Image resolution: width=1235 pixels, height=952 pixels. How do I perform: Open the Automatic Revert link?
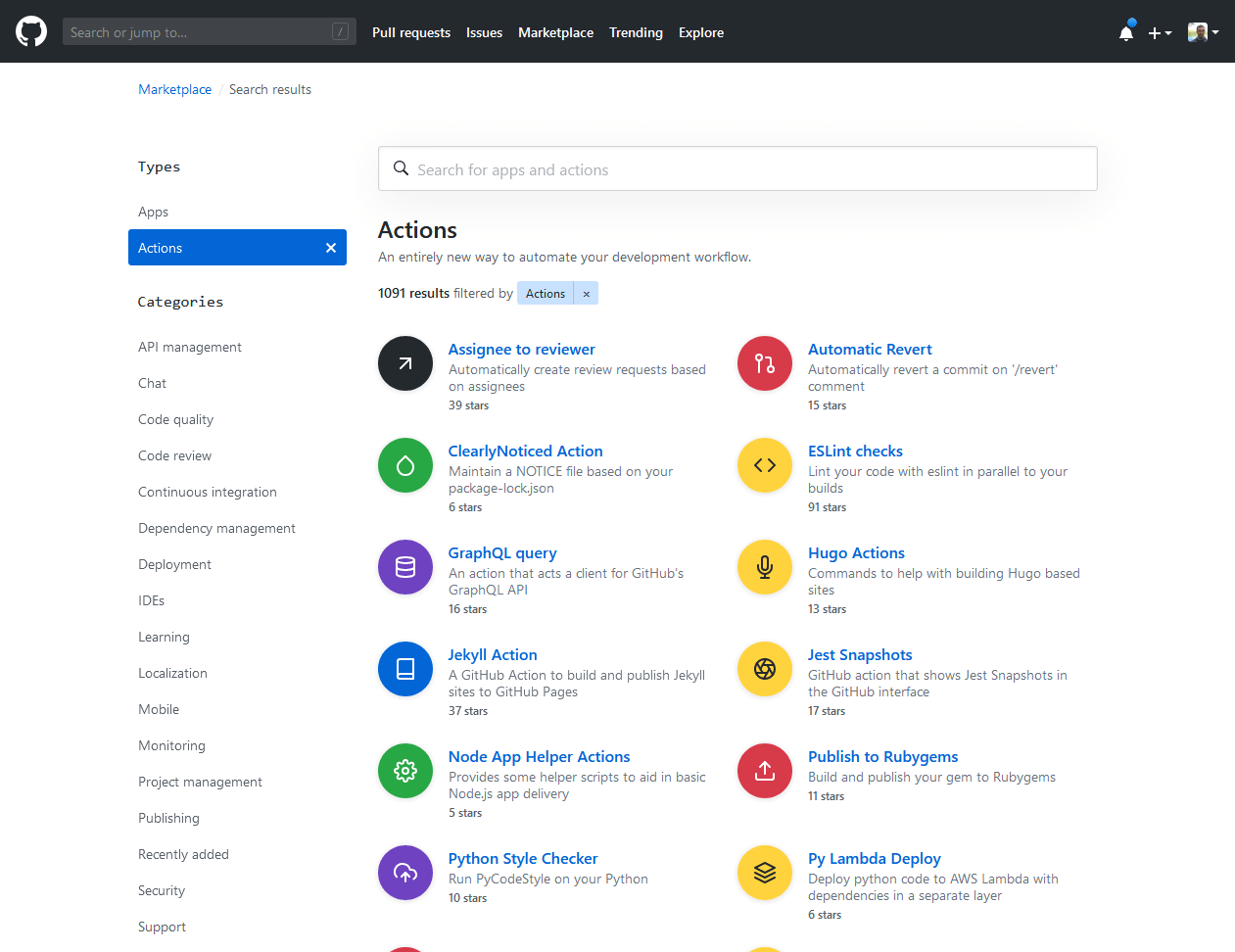point(870,349)
